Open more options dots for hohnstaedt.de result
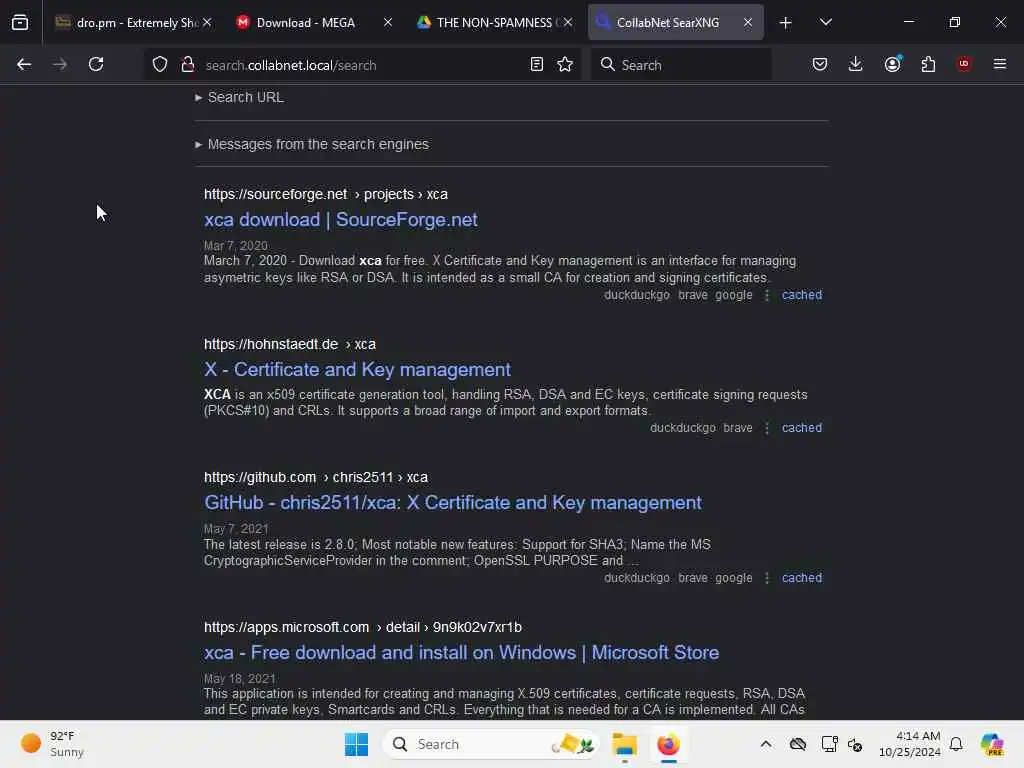Screen dimensions: 1024x768 click(767, 428)
